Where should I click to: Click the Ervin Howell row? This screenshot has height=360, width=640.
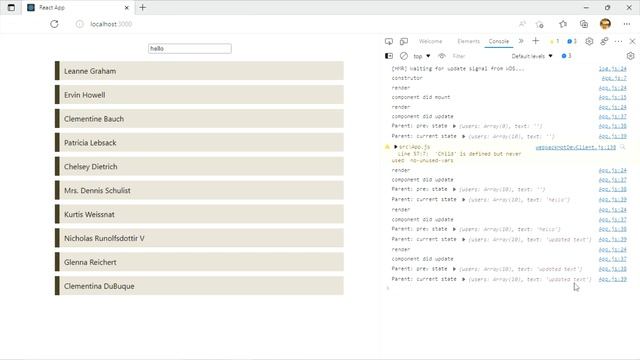[x=200, y=95]
